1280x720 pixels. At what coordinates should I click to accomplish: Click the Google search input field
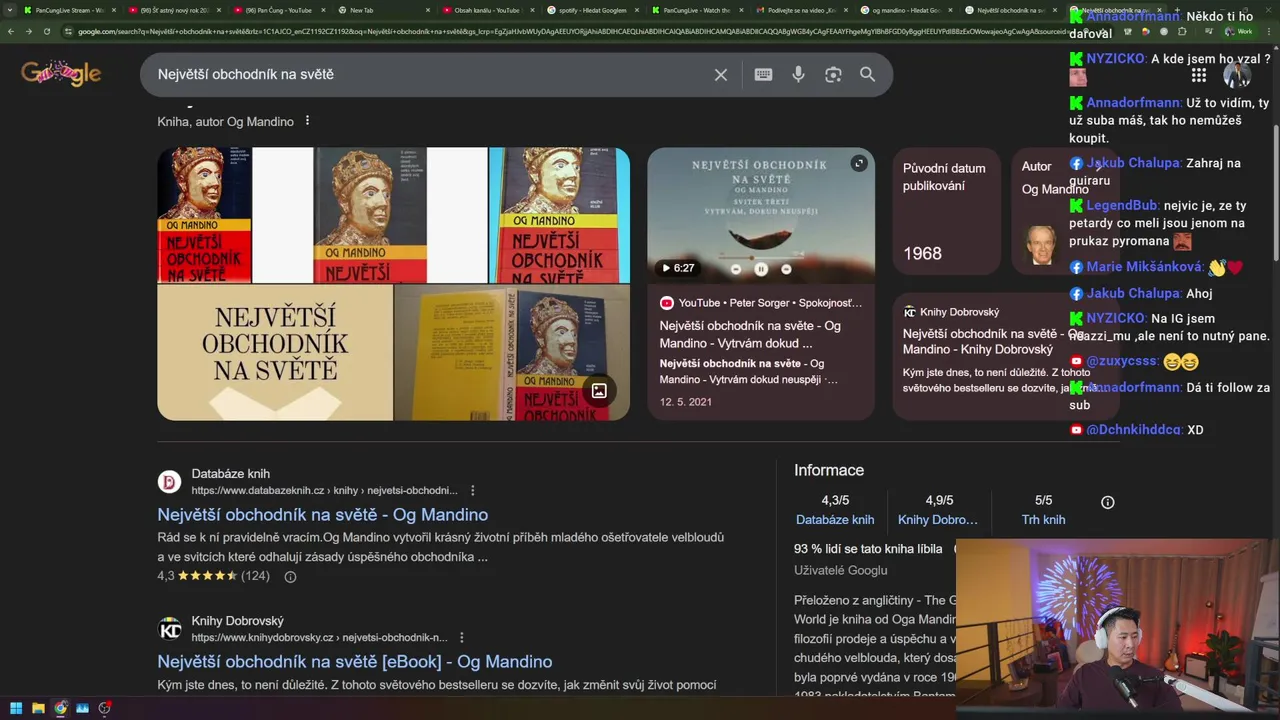pyautogui.click(x=430, y=75)
